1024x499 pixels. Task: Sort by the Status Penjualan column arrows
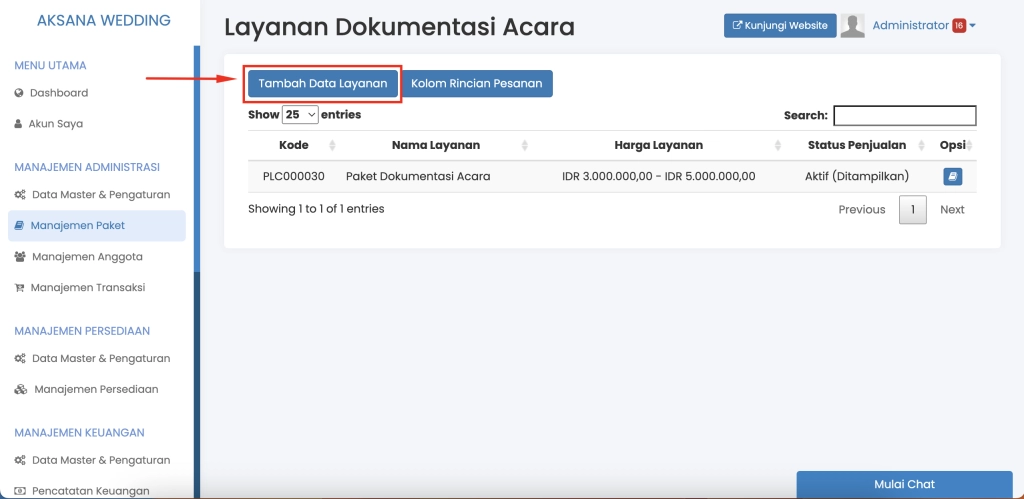[x=921, y=145]
